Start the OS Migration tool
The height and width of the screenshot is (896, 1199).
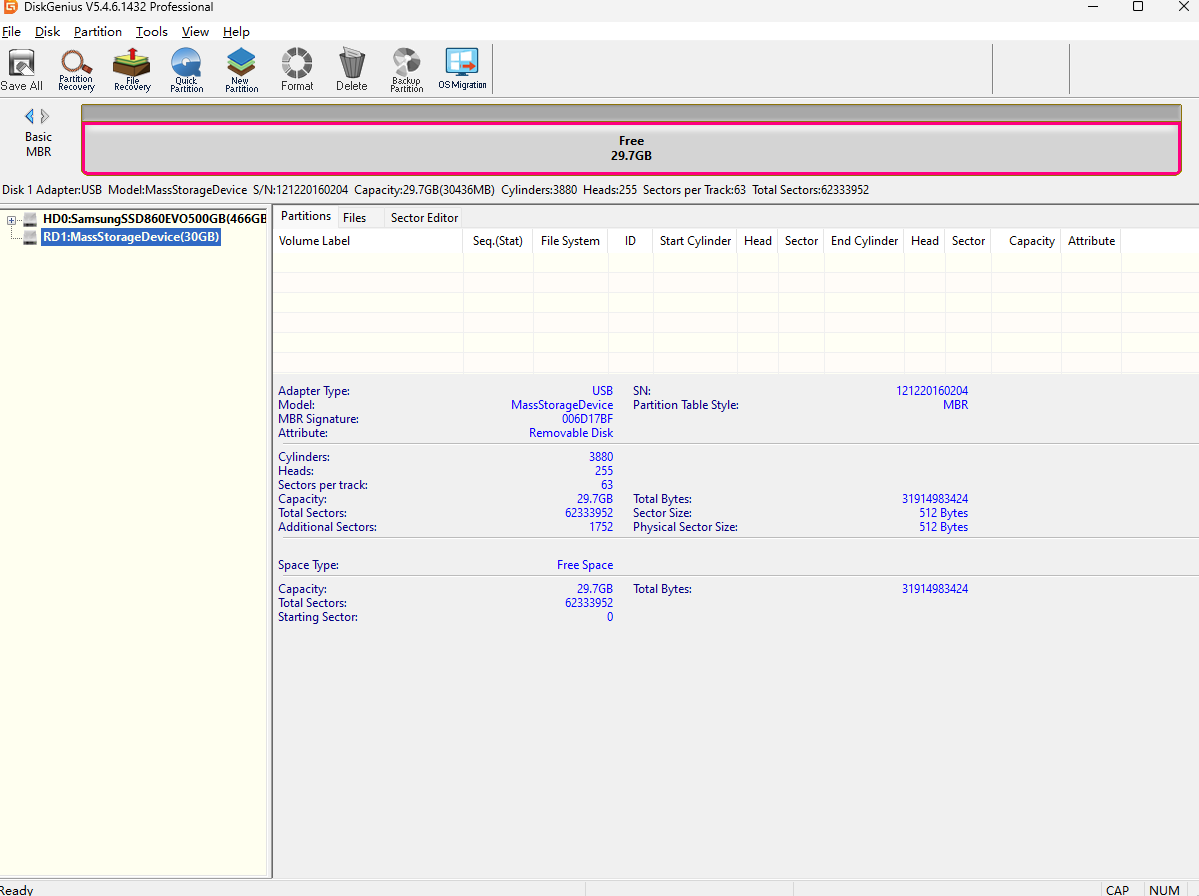[x=462, y=70]
